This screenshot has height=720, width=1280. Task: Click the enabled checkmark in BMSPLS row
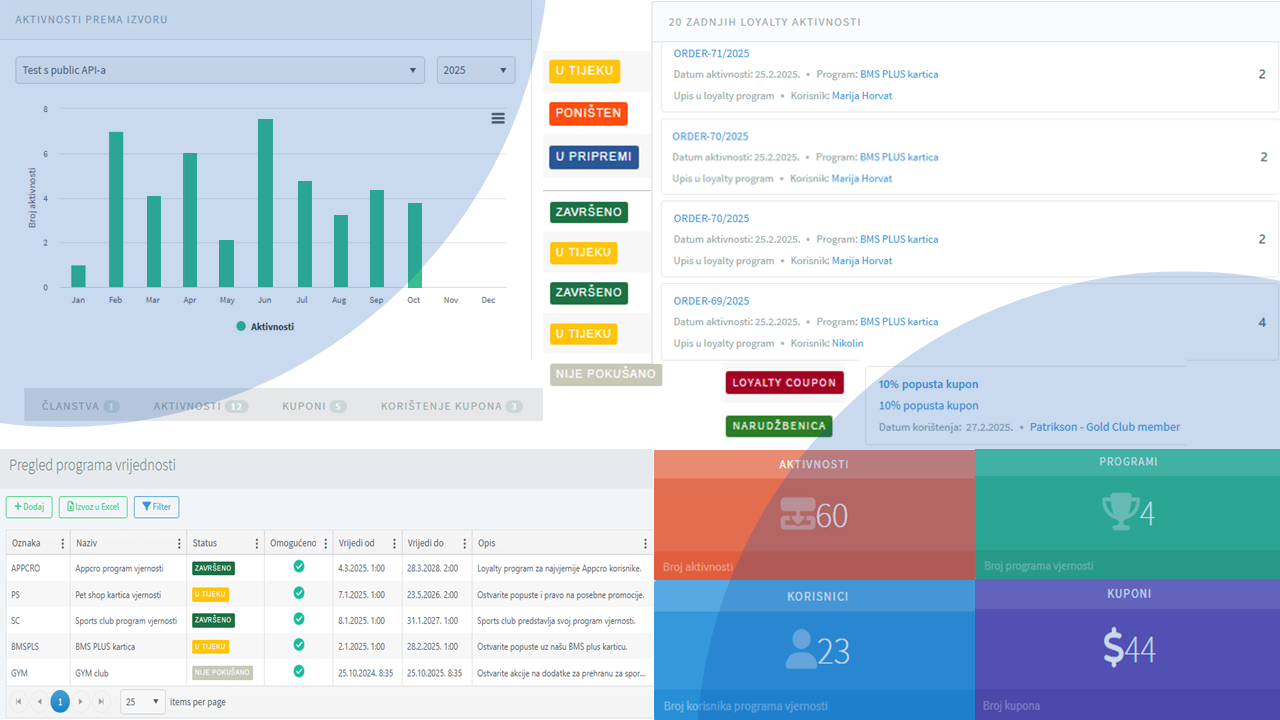[298, 645]
